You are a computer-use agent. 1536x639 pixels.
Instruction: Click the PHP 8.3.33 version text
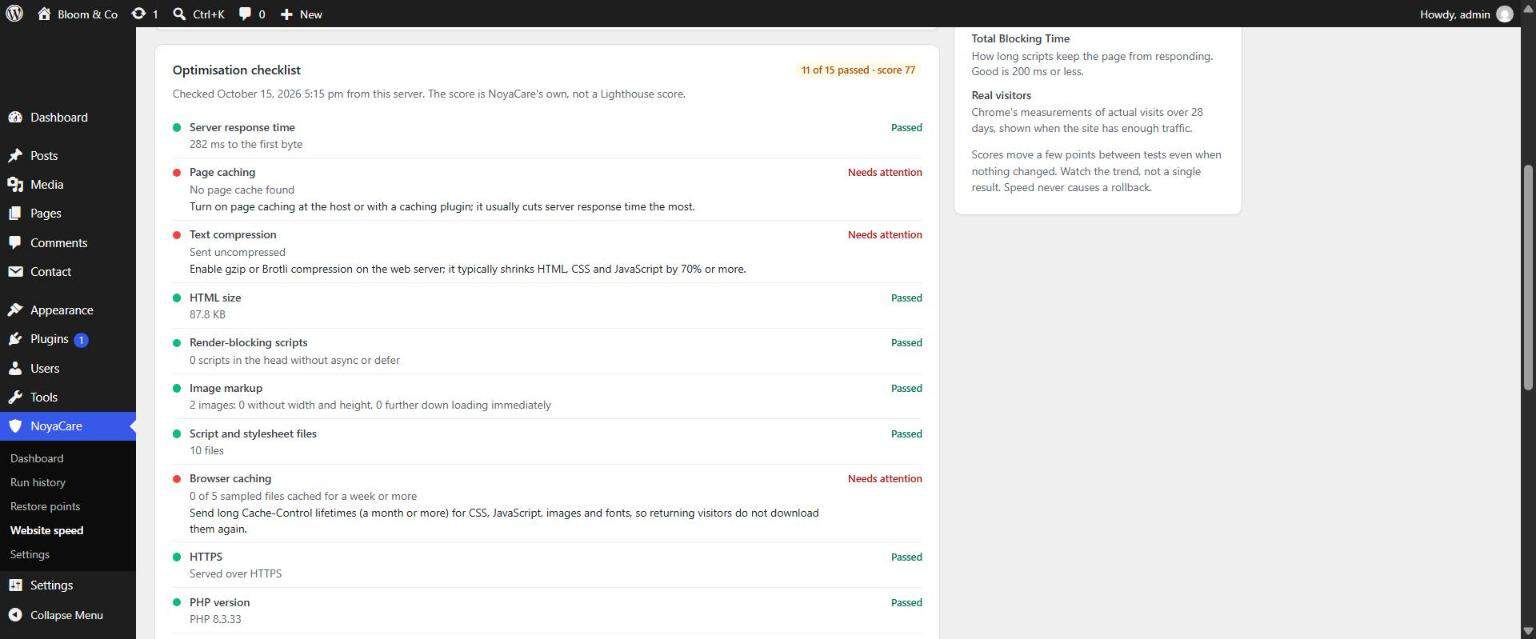[x=215, y=619]
